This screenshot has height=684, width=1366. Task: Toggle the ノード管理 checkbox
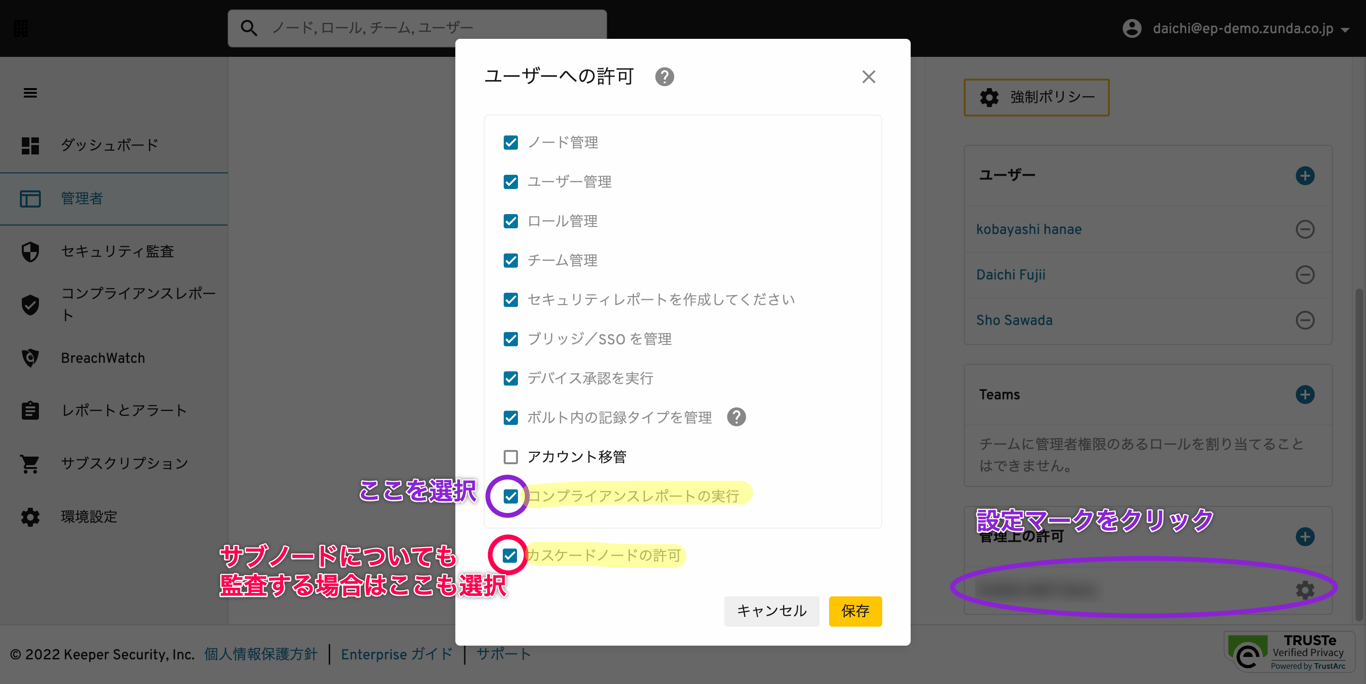pos(511,143)
